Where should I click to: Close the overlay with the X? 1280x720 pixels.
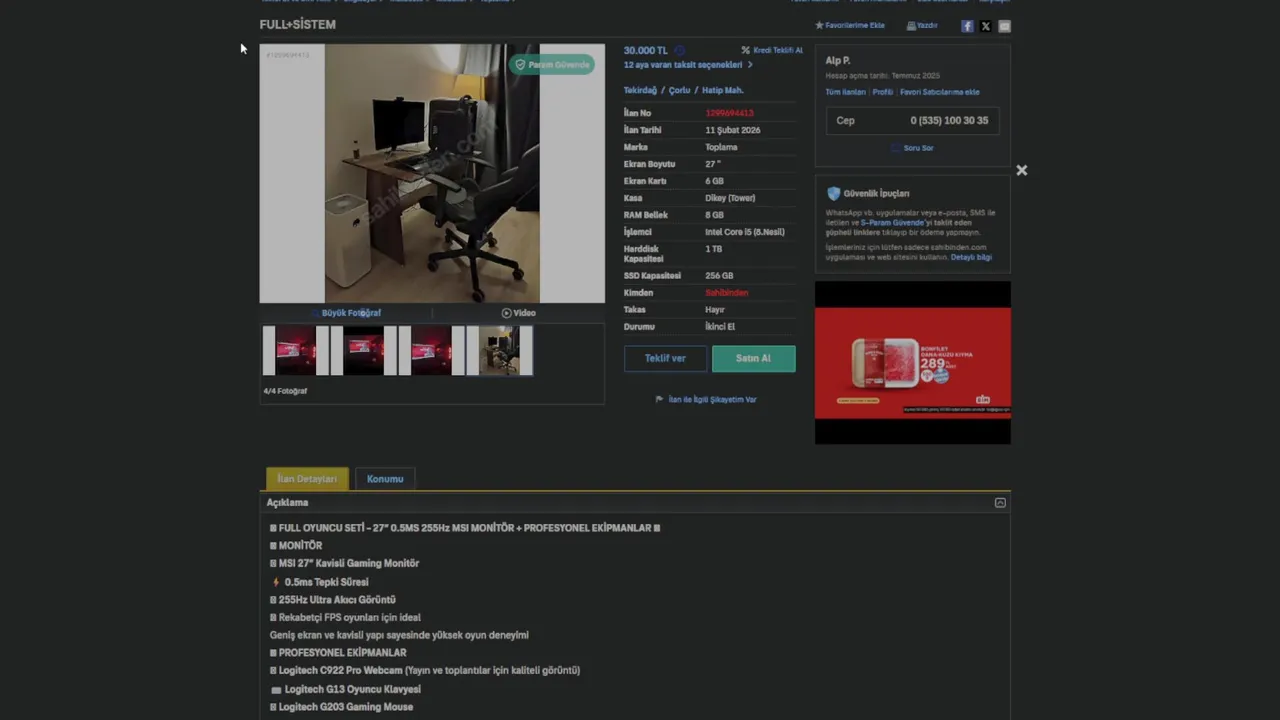(x=1022, y=170)
